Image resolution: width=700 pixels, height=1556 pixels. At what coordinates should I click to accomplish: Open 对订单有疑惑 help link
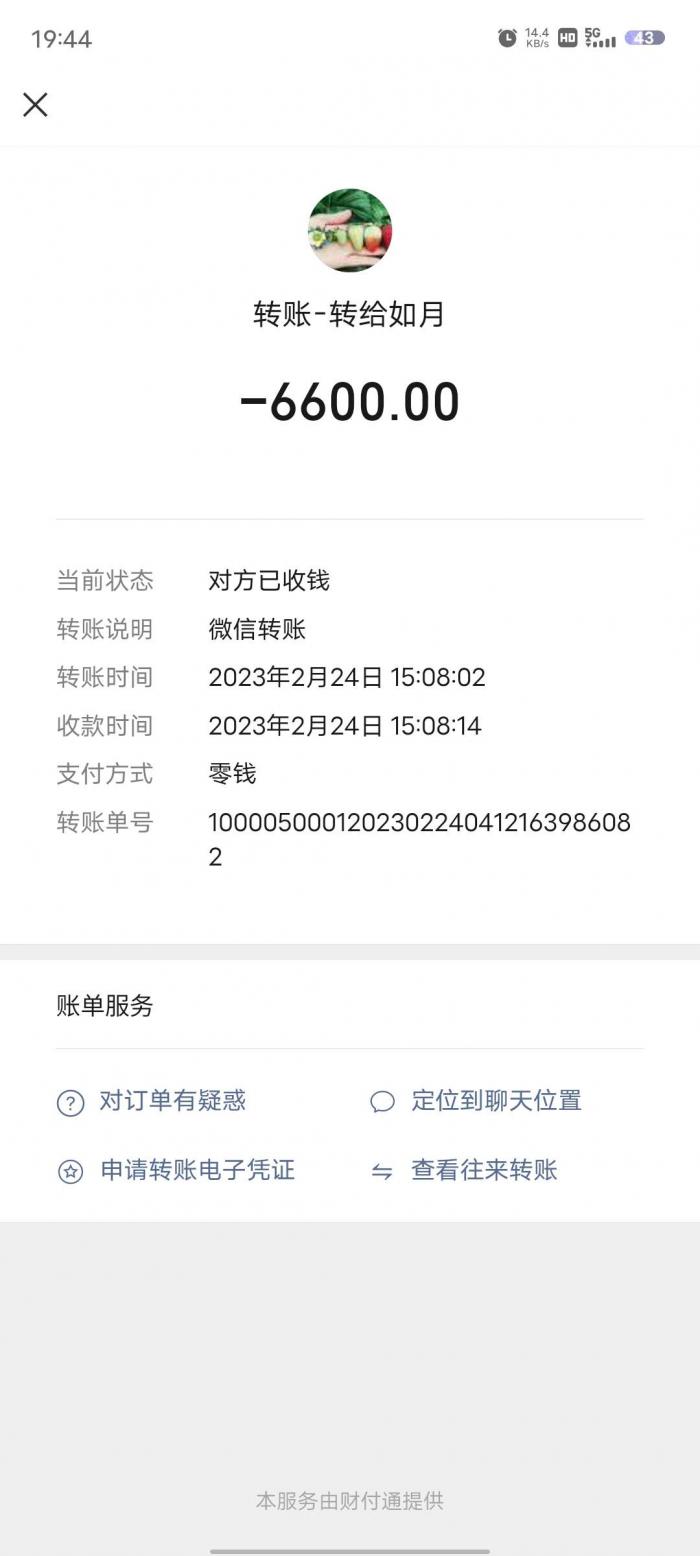[173, 1101]
